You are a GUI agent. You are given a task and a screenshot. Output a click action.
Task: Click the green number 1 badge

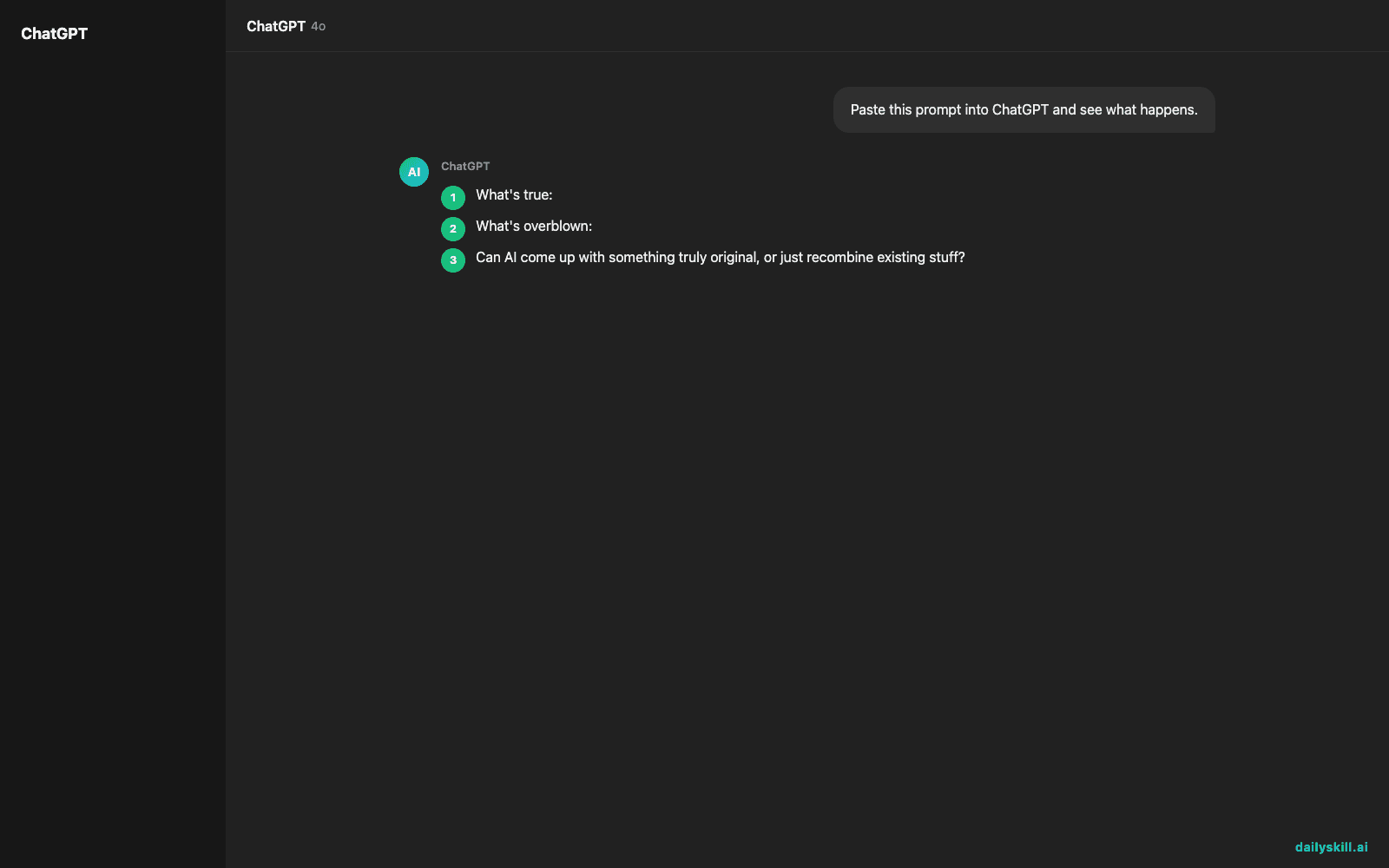tap(453, 198)
